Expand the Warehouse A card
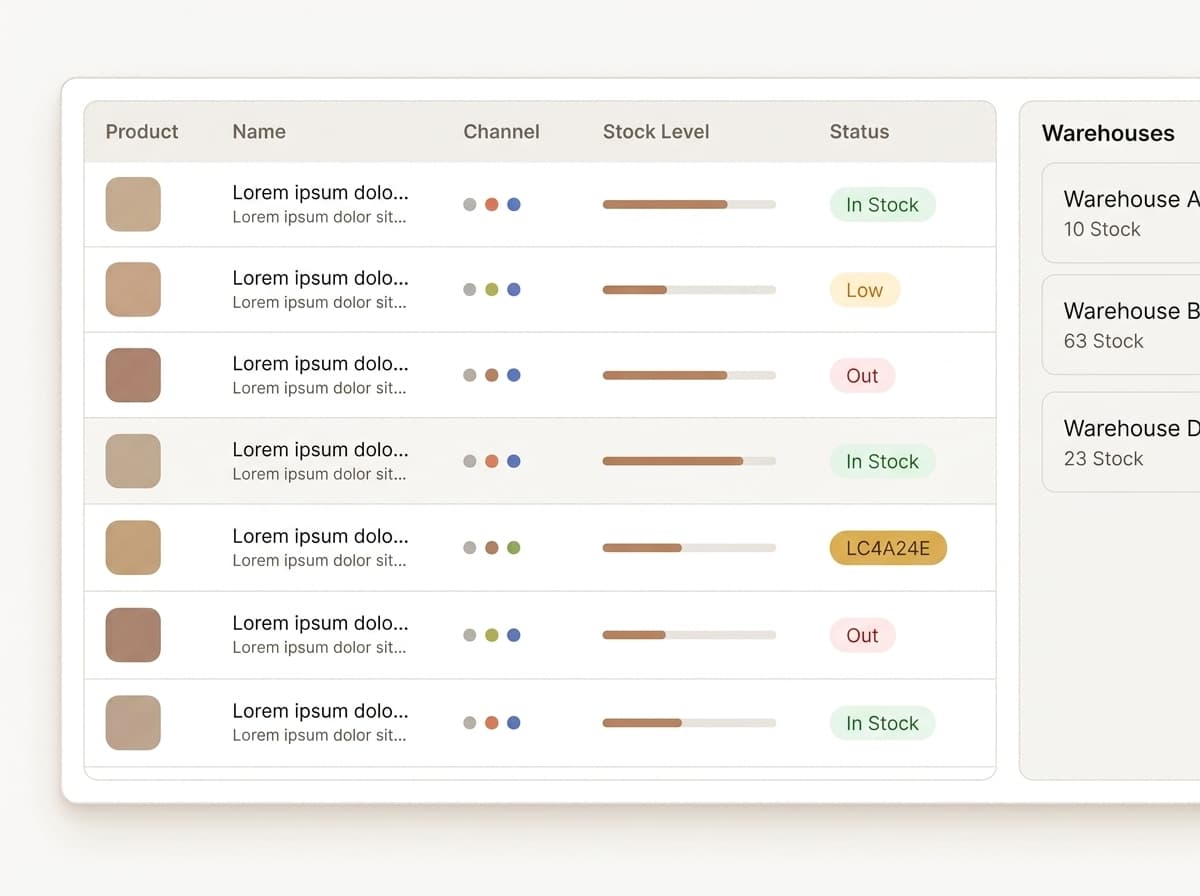The height and width of the screenshot is (896, 1200). pos(1130,213)
